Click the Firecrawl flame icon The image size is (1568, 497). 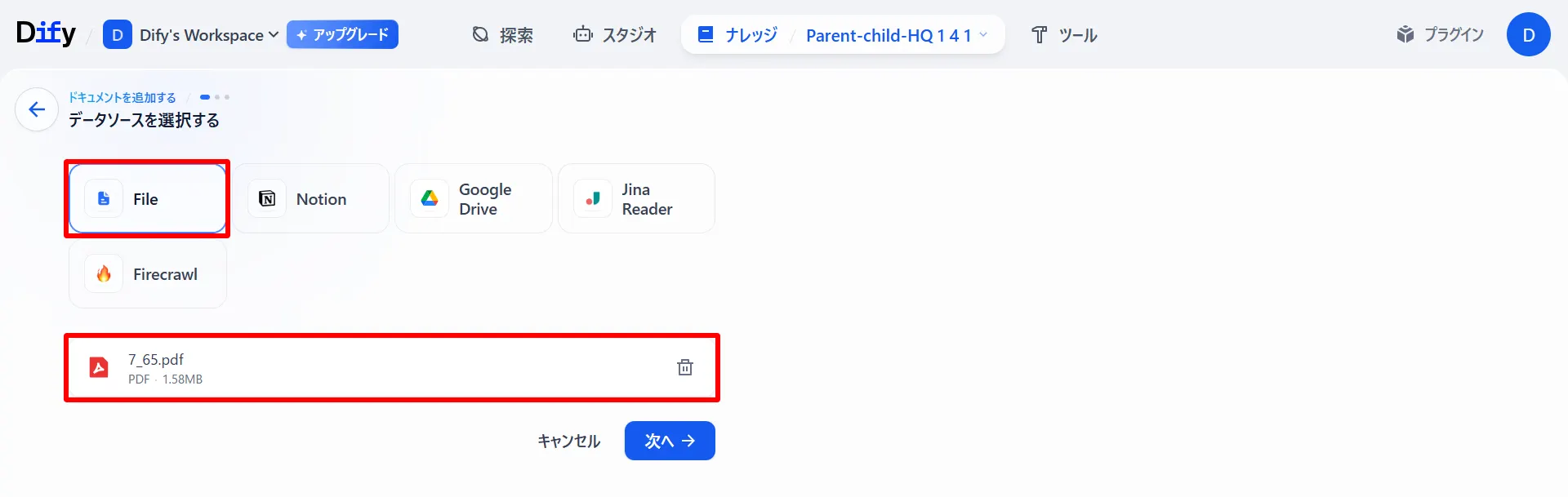tap(104, 273)
